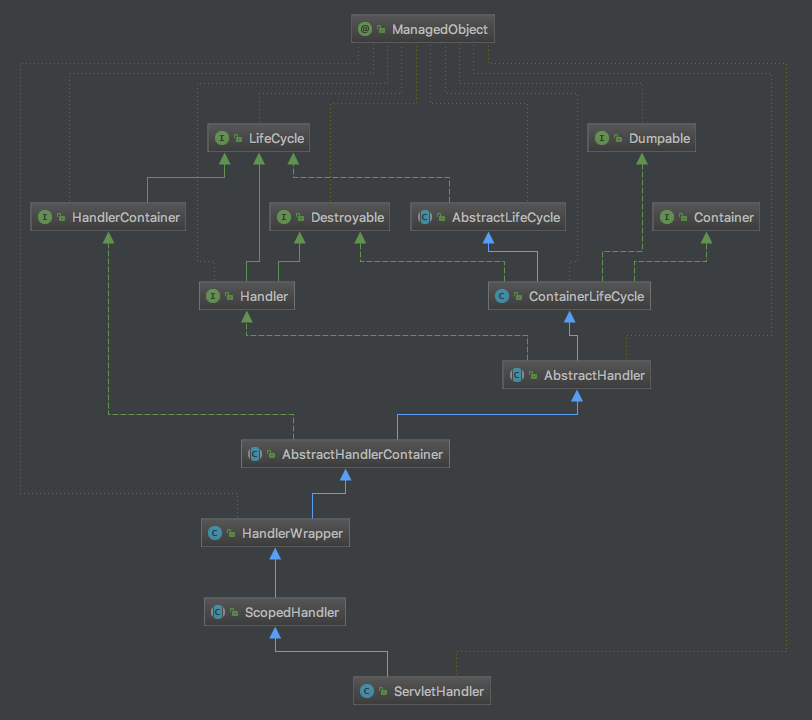Click the interface icon on HandlerContainer node
812x720 pixels.
point(44,217)
